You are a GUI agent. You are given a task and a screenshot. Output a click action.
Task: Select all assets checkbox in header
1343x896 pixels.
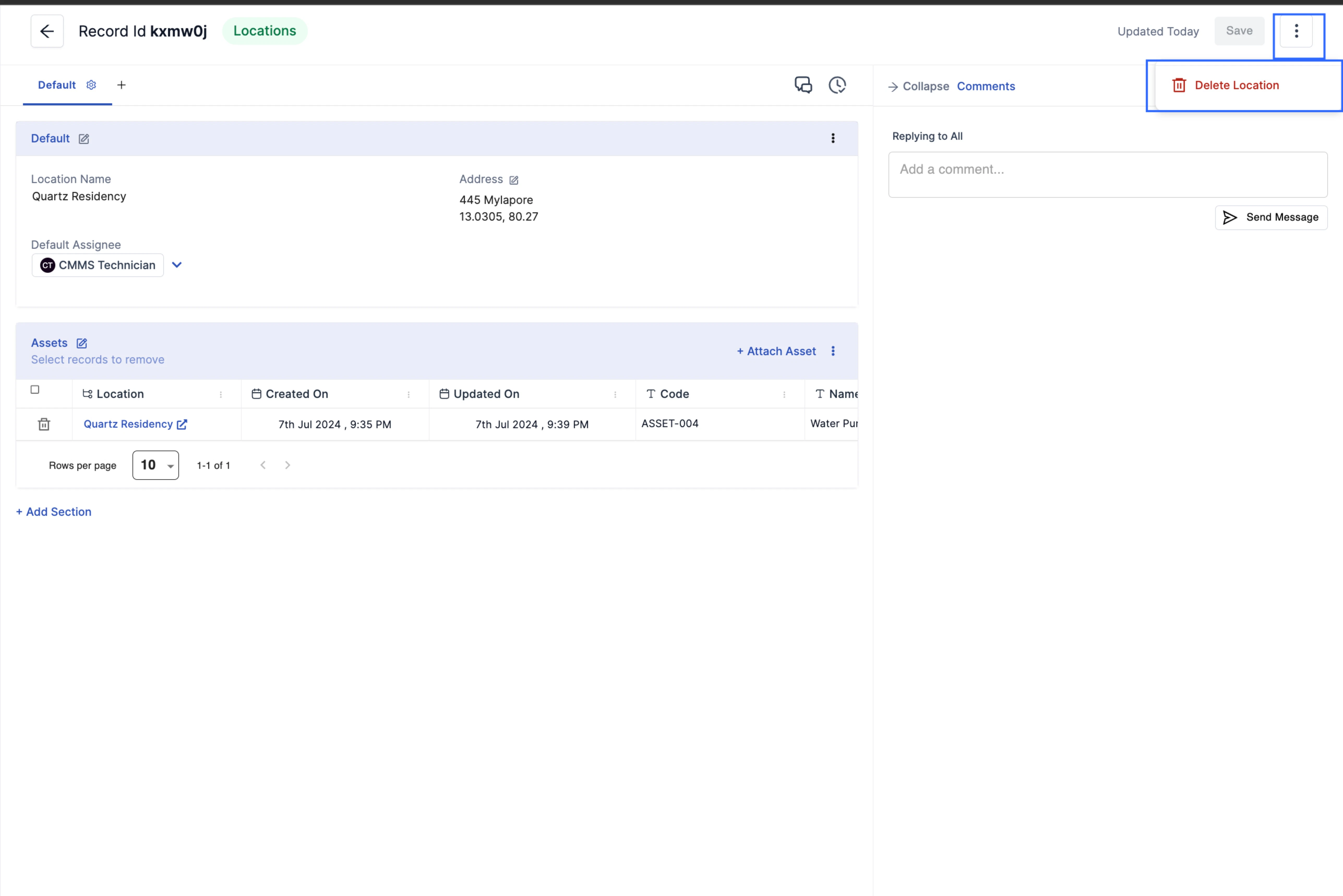point(35,390)
